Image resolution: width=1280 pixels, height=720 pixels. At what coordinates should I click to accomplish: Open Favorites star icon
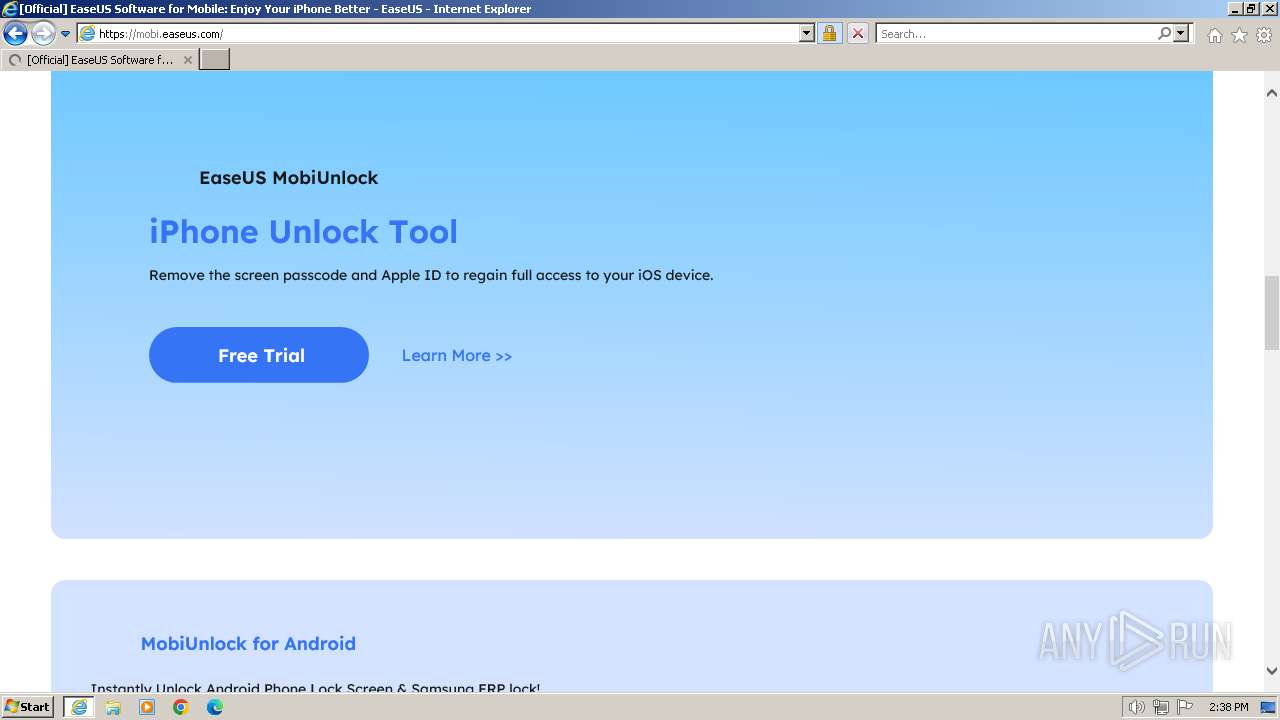click(x=1239, y=35)
